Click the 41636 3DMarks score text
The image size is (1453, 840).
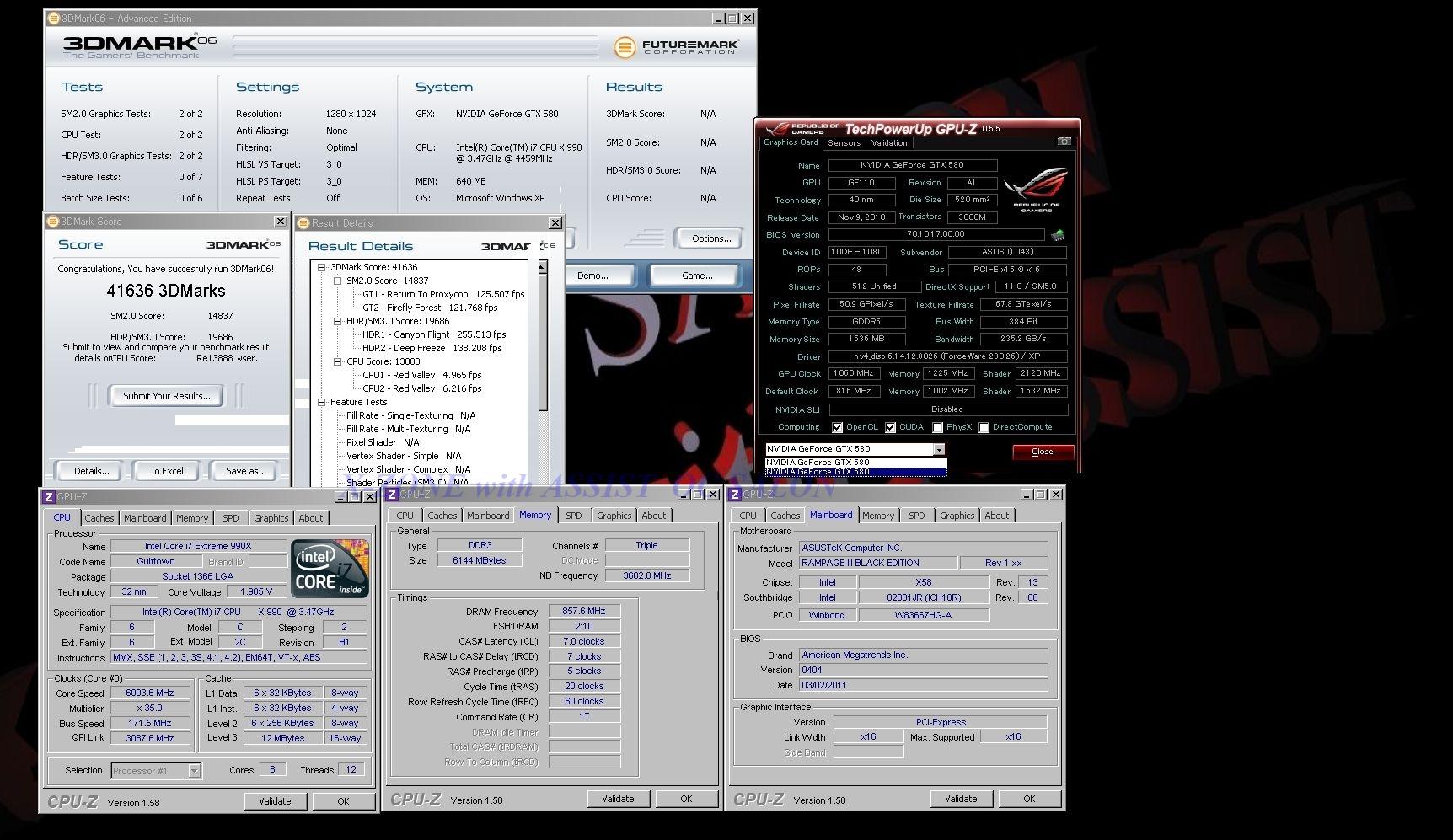[x=166, y=291]
